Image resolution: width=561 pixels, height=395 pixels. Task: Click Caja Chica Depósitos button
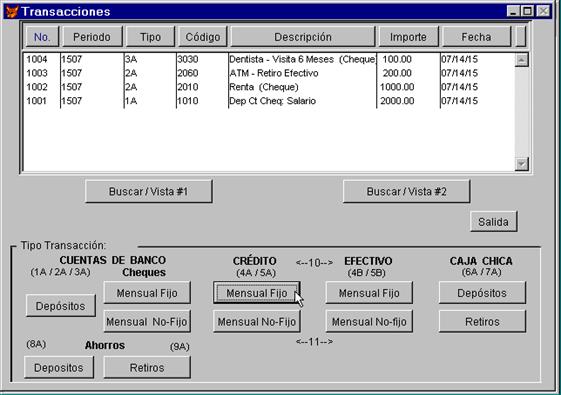[x=482, y=293]
